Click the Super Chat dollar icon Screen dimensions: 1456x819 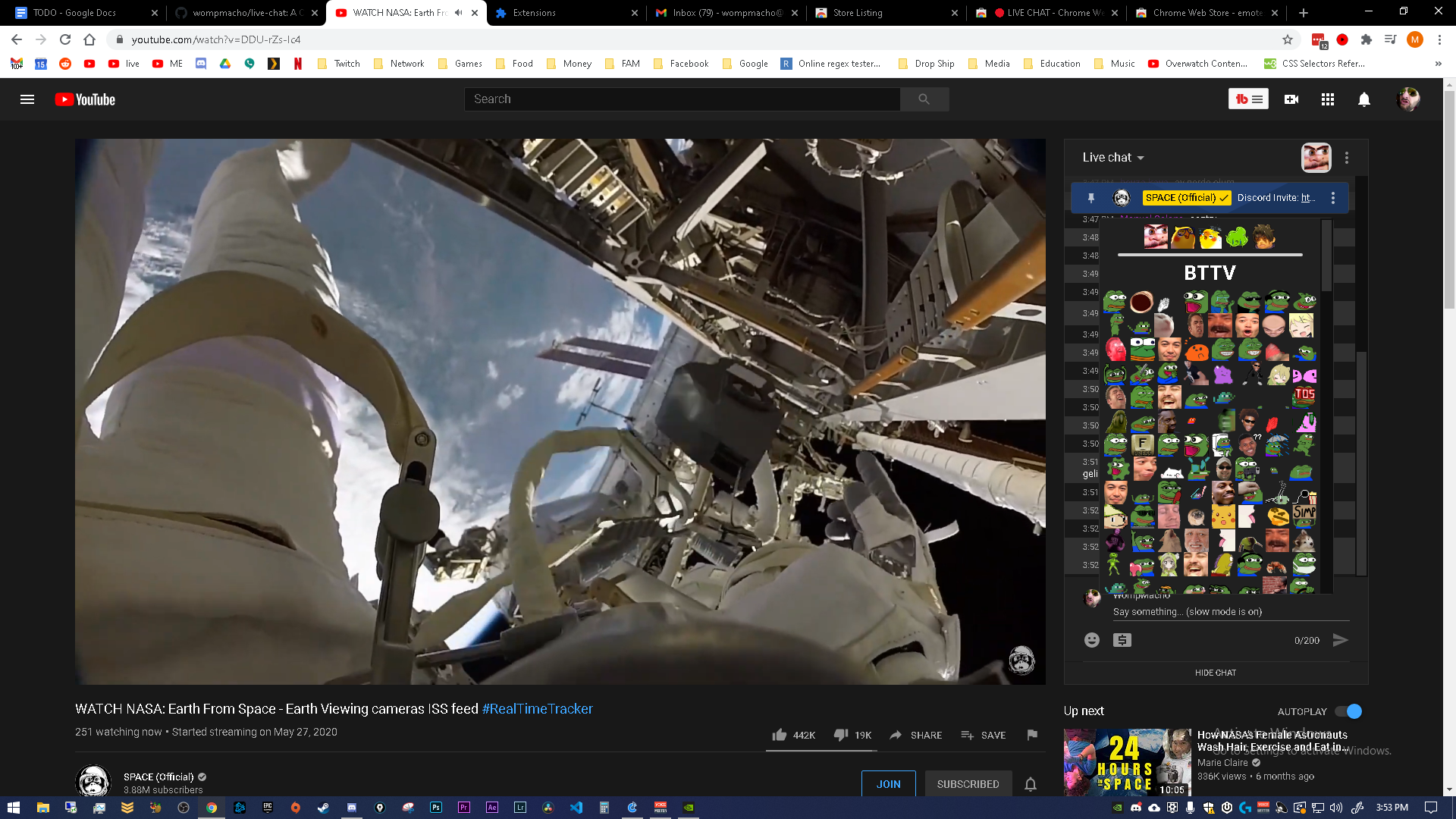1122,640
